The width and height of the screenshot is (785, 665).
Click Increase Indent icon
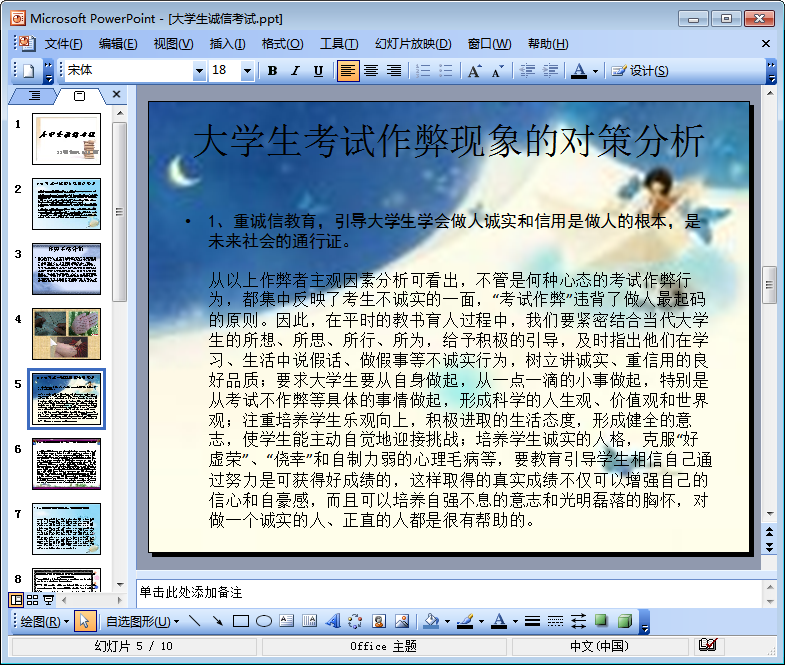[x=550, y=71]
